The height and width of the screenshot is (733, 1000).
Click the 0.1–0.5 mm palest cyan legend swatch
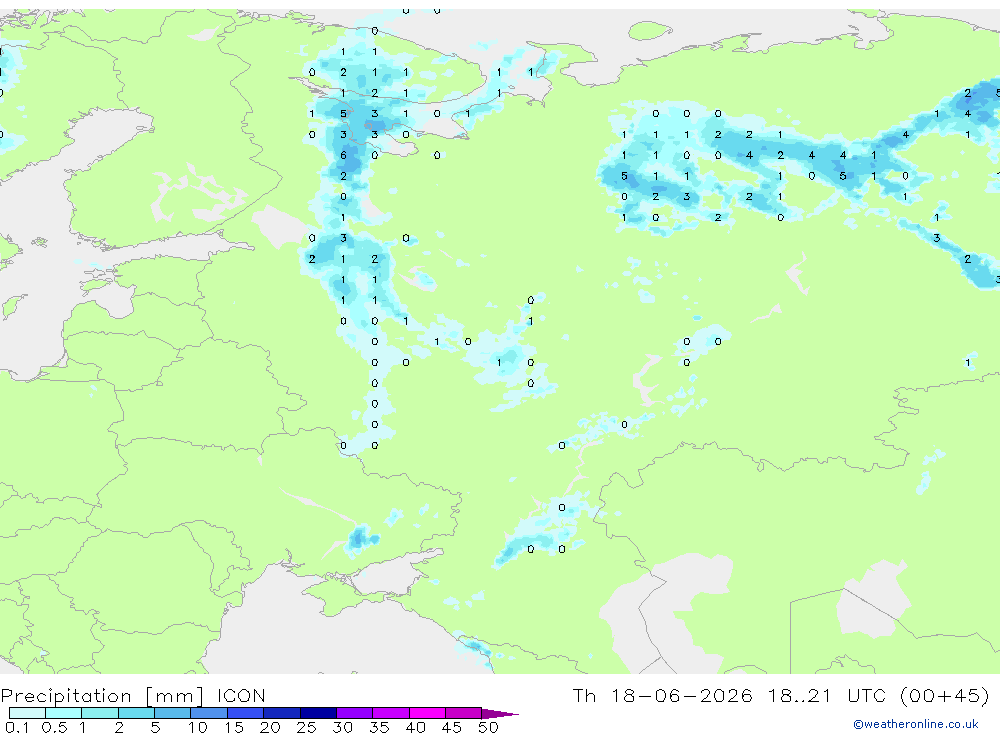tap(27, 713)
